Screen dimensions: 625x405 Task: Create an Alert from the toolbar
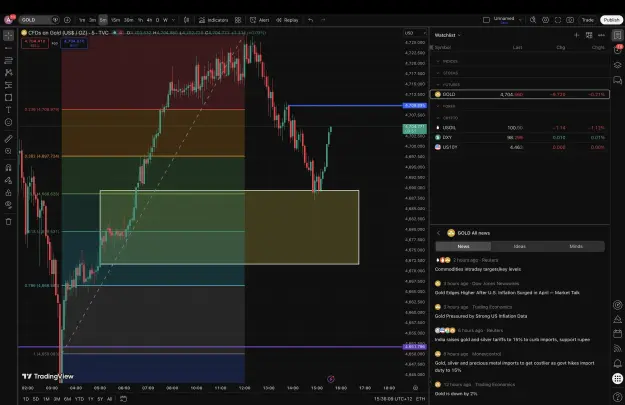259,20
